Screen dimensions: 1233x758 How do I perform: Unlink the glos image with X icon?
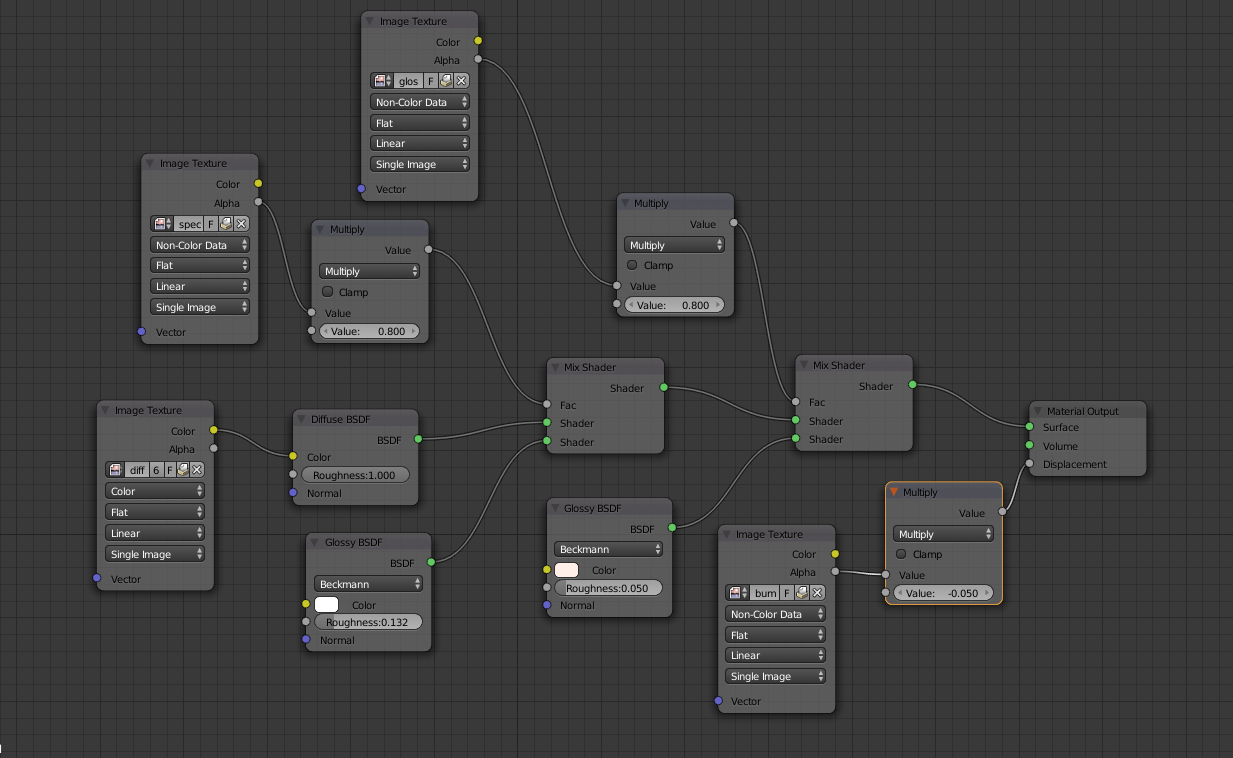461,81
